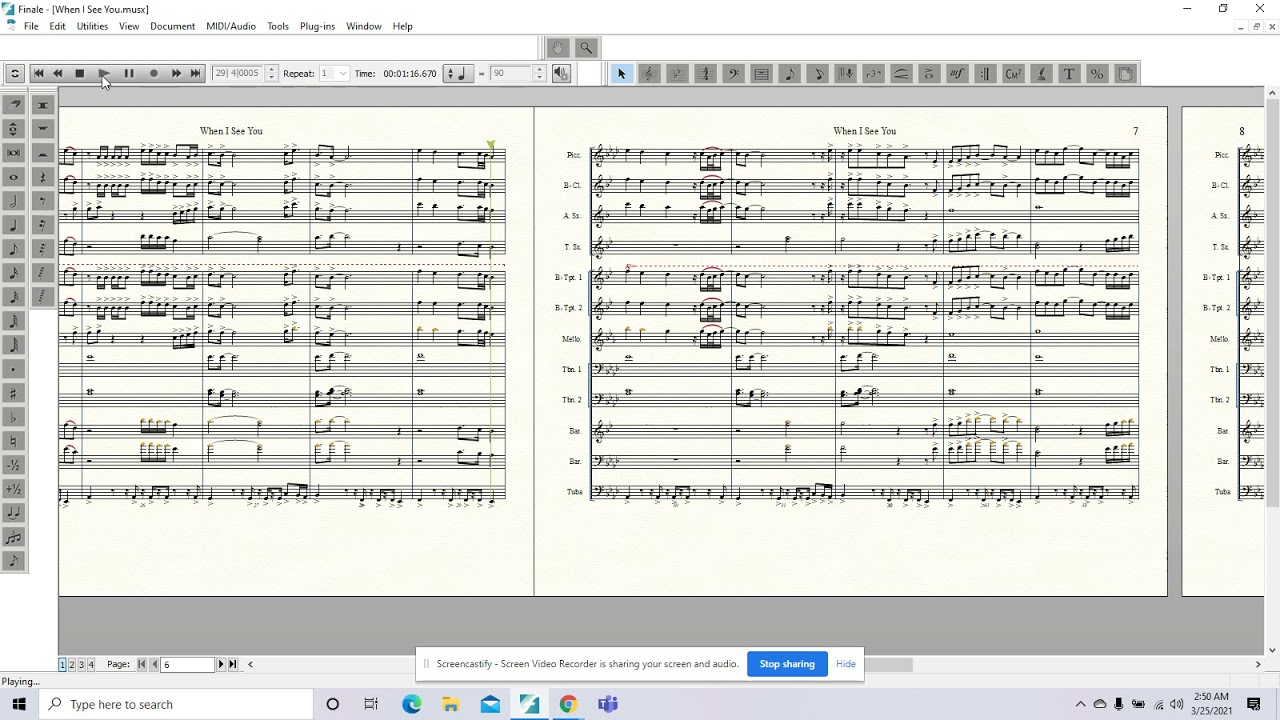Screen dimensions: 1280x720
Task: Pick the sharp accidental tool
Action: point(14,391)
